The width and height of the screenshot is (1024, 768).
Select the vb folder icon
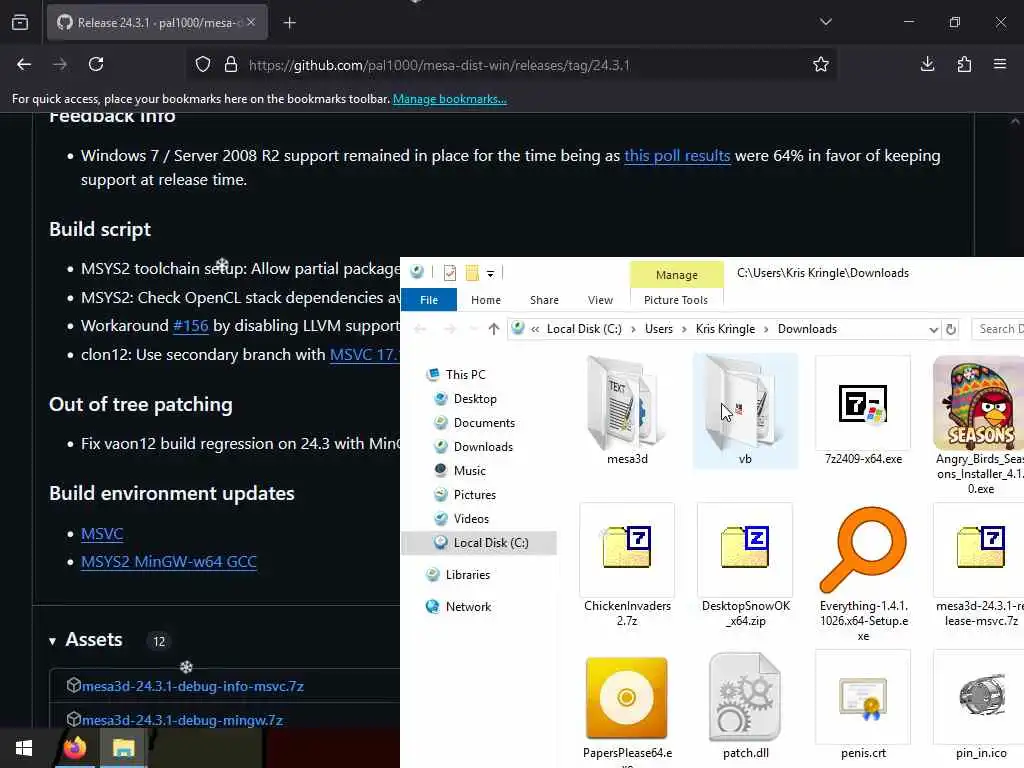pos(745,402)
